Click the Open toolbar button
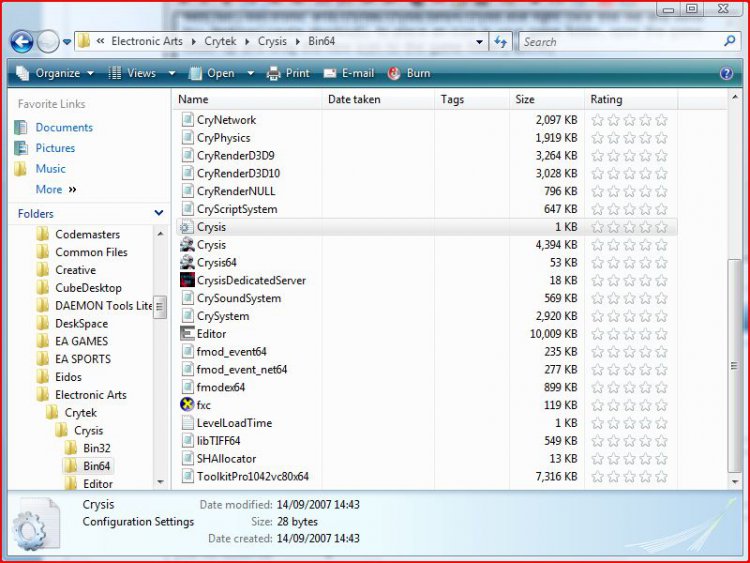Screen dimensions: 750x563 coord(212,73)
